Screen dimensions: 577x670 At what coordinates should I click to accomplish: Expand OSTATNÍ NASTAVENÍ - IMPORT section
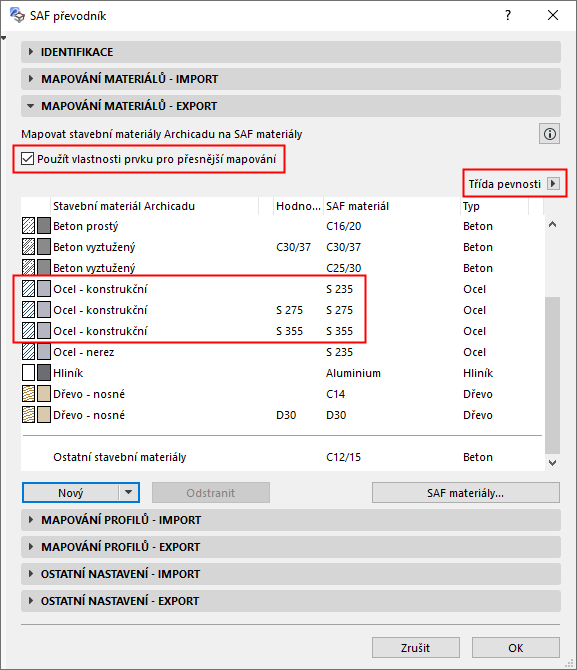coord(291,574)
